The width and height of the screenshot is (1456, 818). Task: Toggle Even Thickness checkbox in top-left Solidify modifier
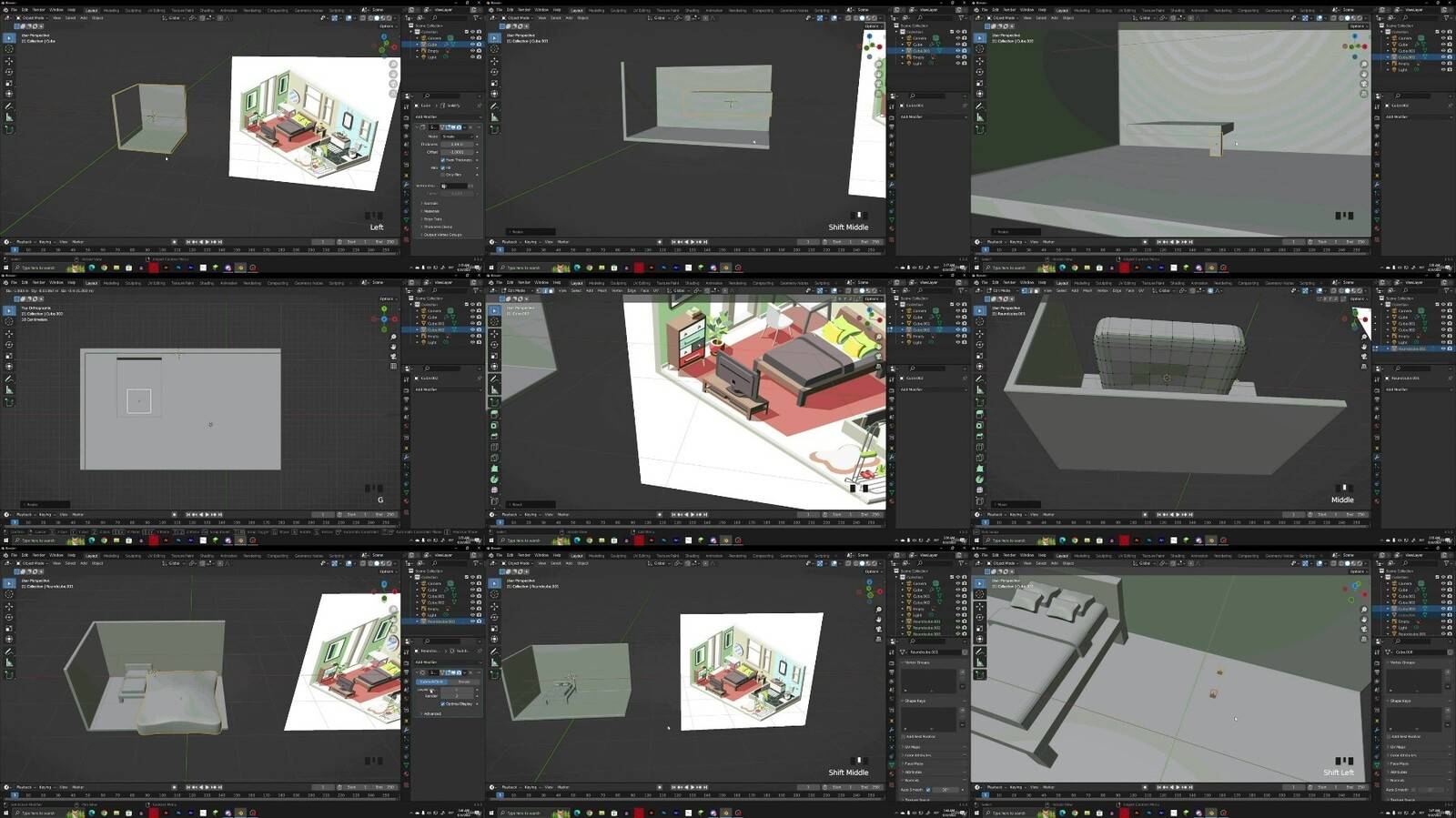(x=443, y=159)
